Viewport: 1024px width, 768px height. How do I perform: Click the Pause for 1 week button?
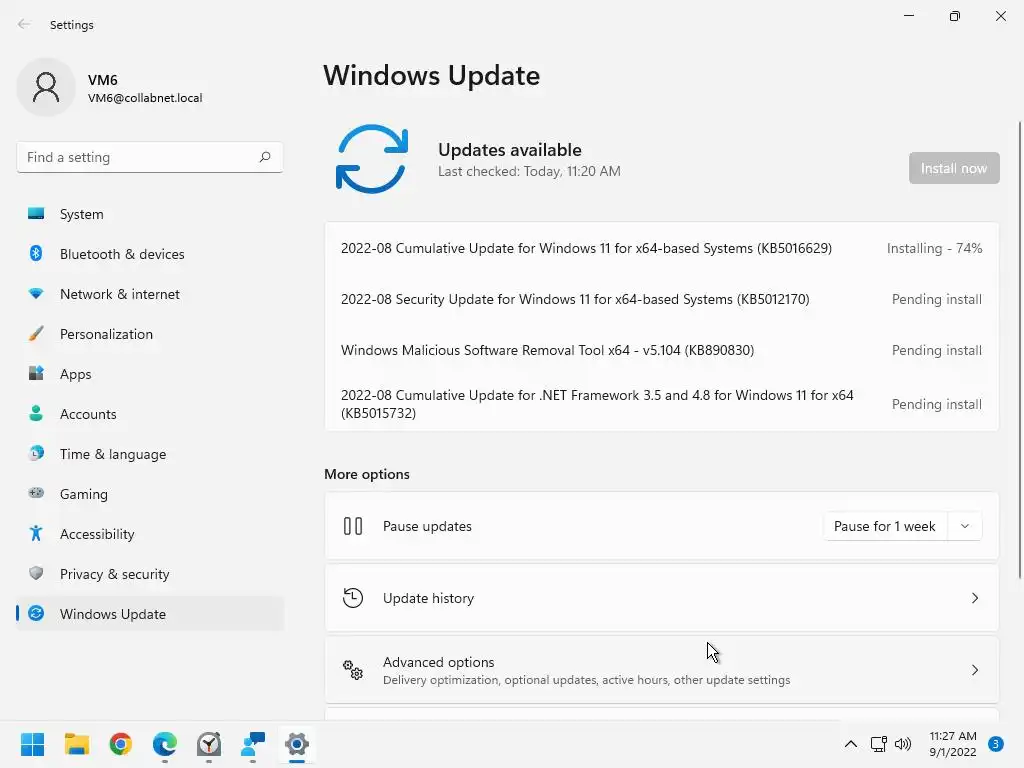pos(886,526)
